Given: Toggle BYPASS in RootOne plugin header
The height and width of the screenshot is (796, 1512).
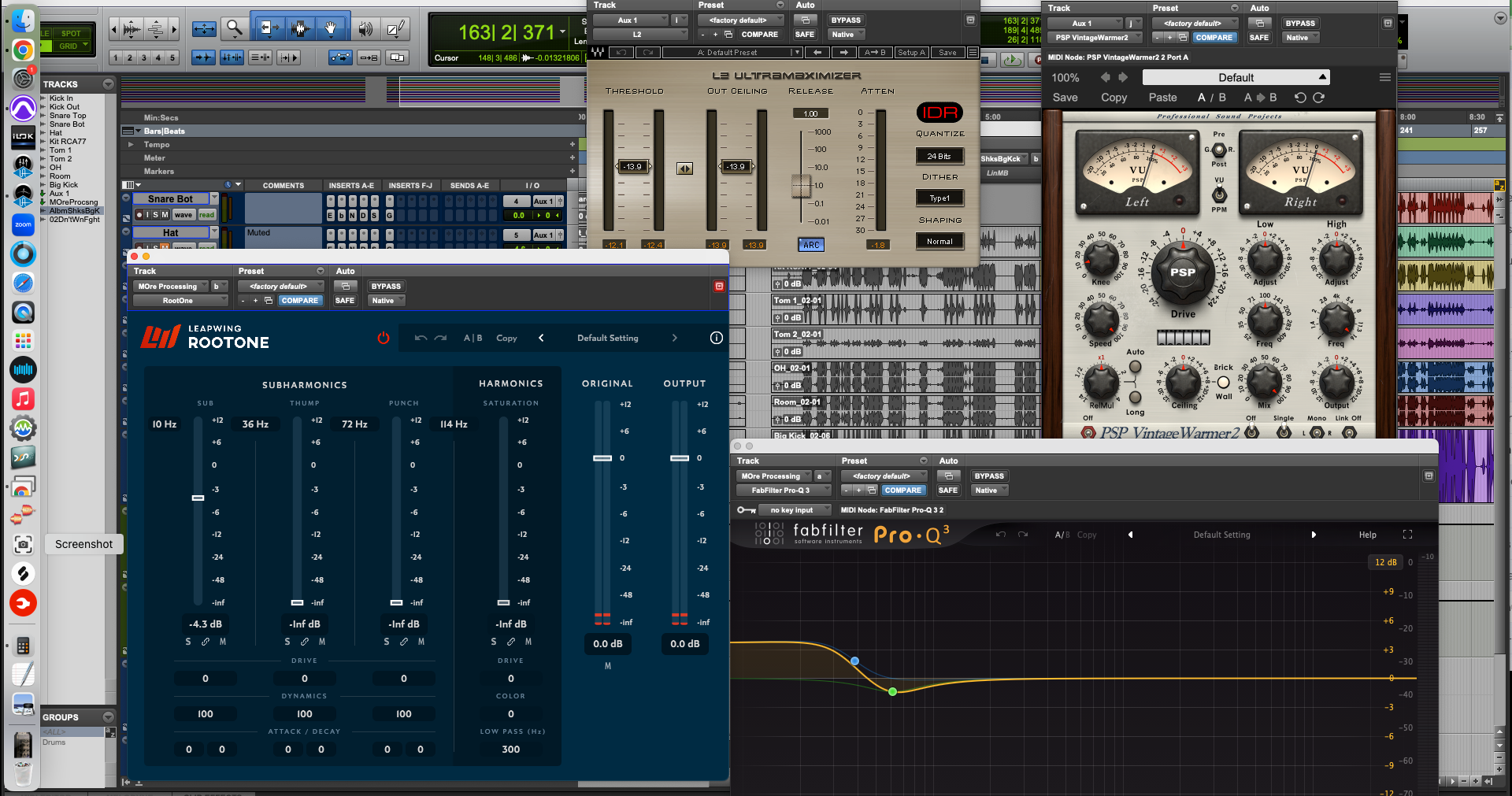Looking at the screenshot, I should point(386,287).
